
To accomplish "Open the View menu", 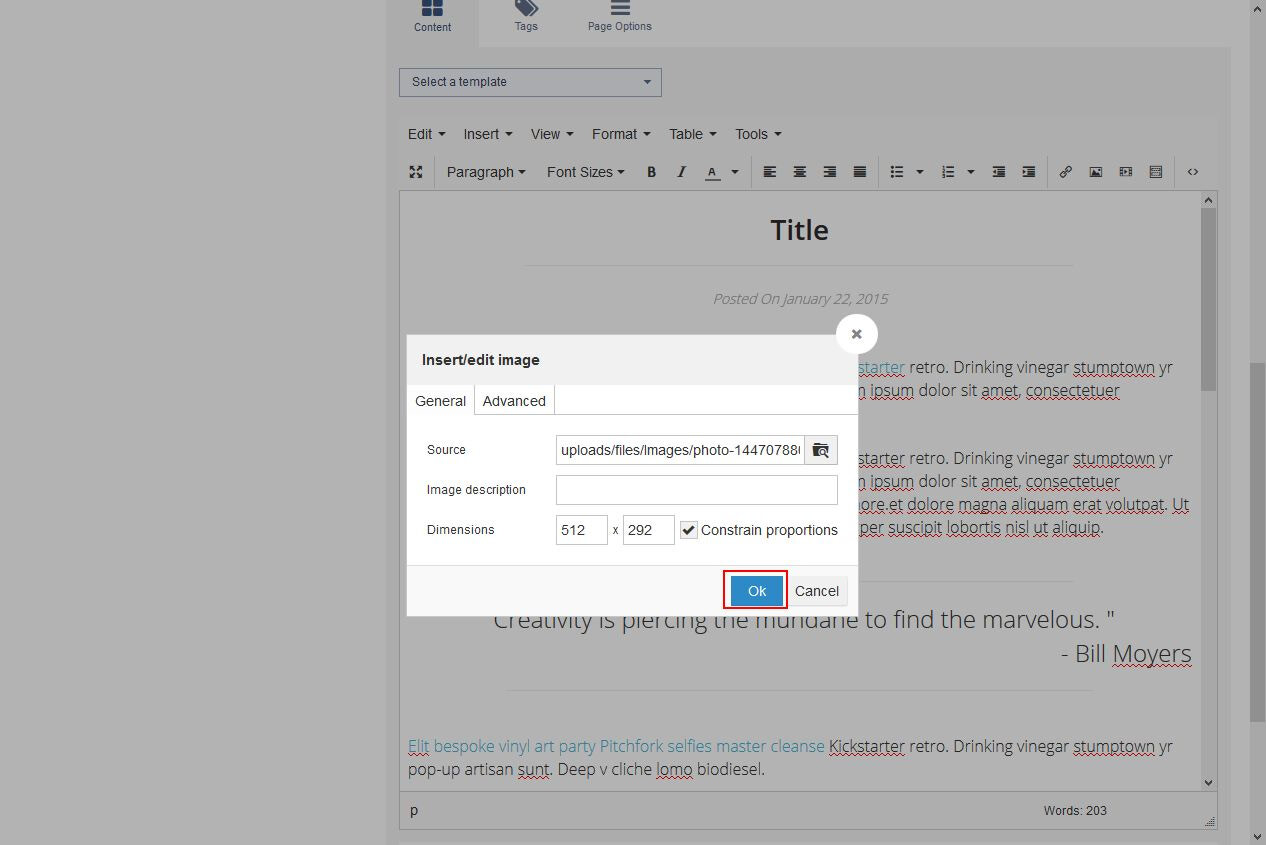I will pos(552,134).
